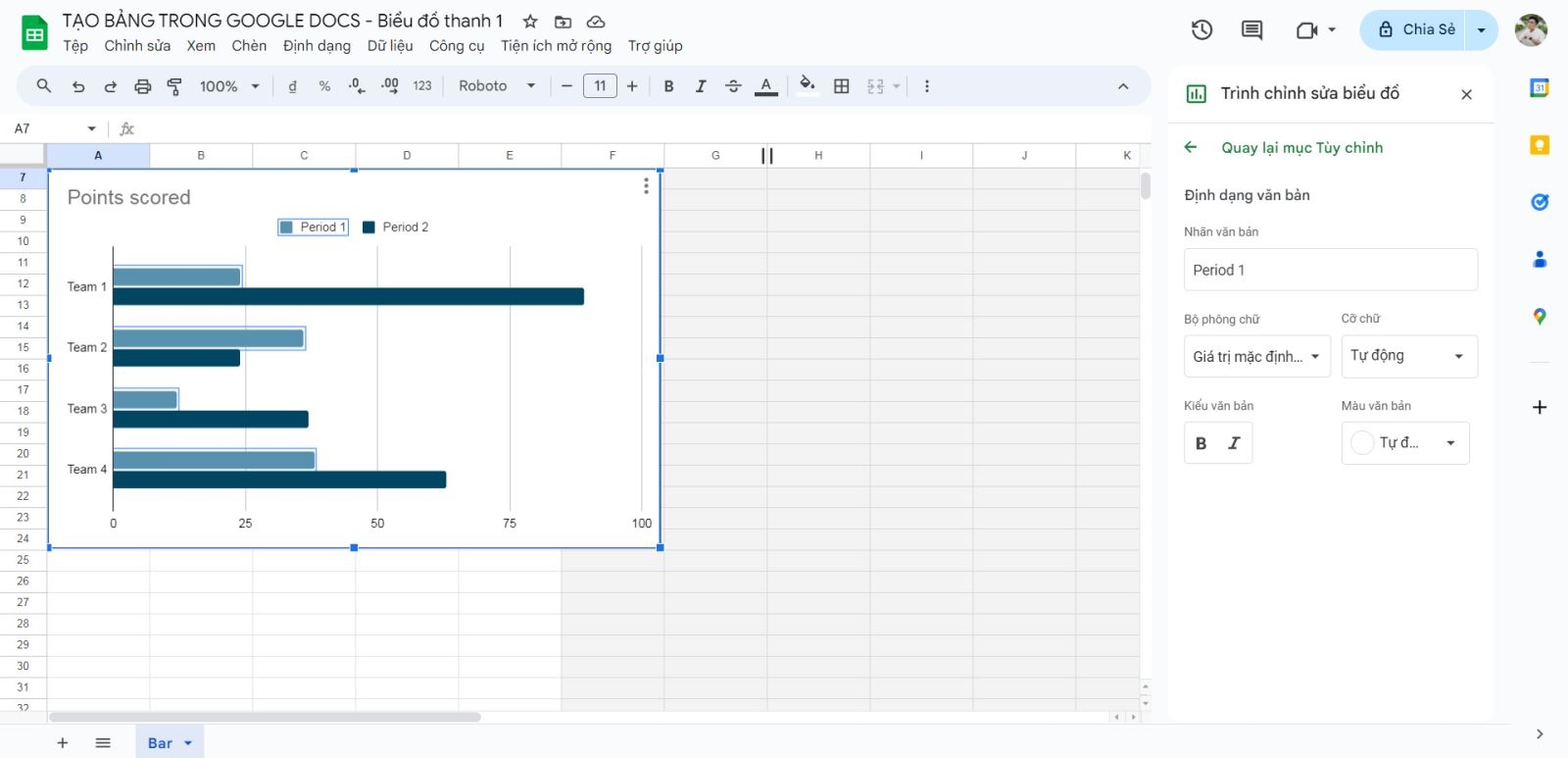Open text color picker
1568x758 pixels.
click(x=766, y=86)
